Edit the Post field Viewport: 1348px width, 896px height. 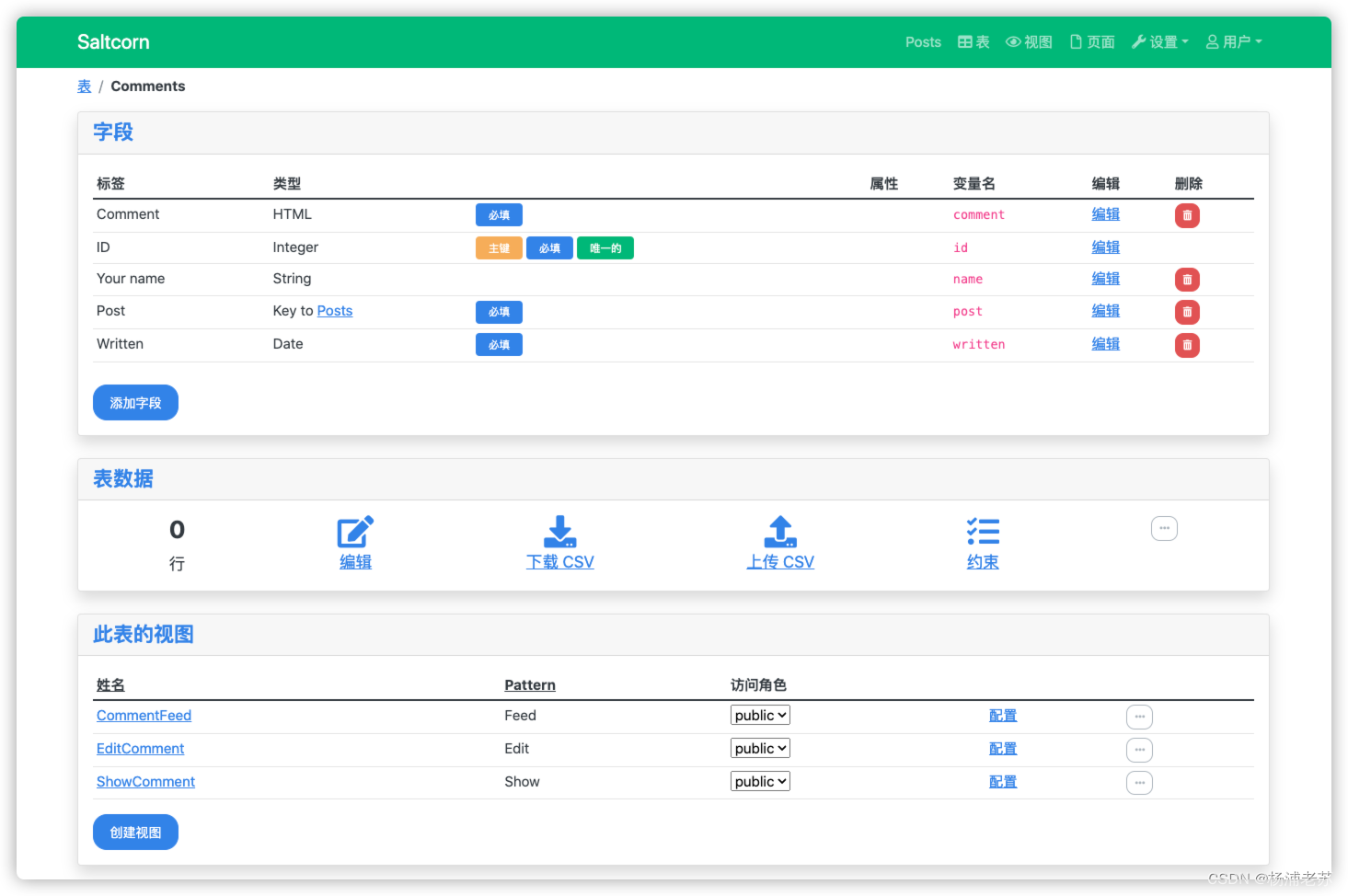click(x=1105, y=310)
